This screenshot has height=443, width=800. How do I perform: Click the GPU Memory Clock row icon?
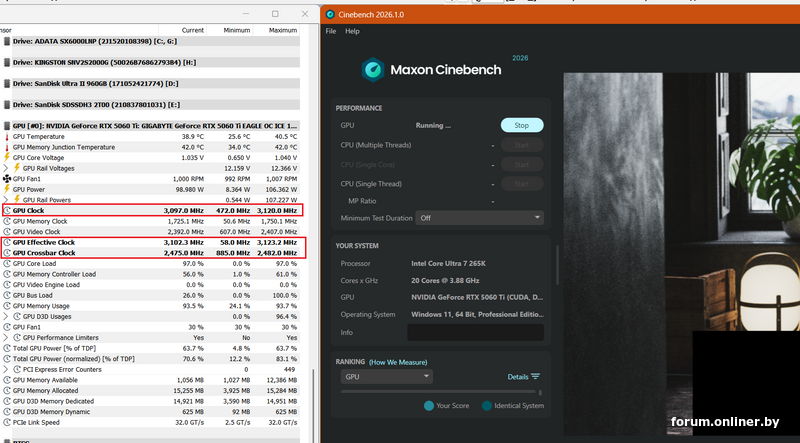point(7,221)
